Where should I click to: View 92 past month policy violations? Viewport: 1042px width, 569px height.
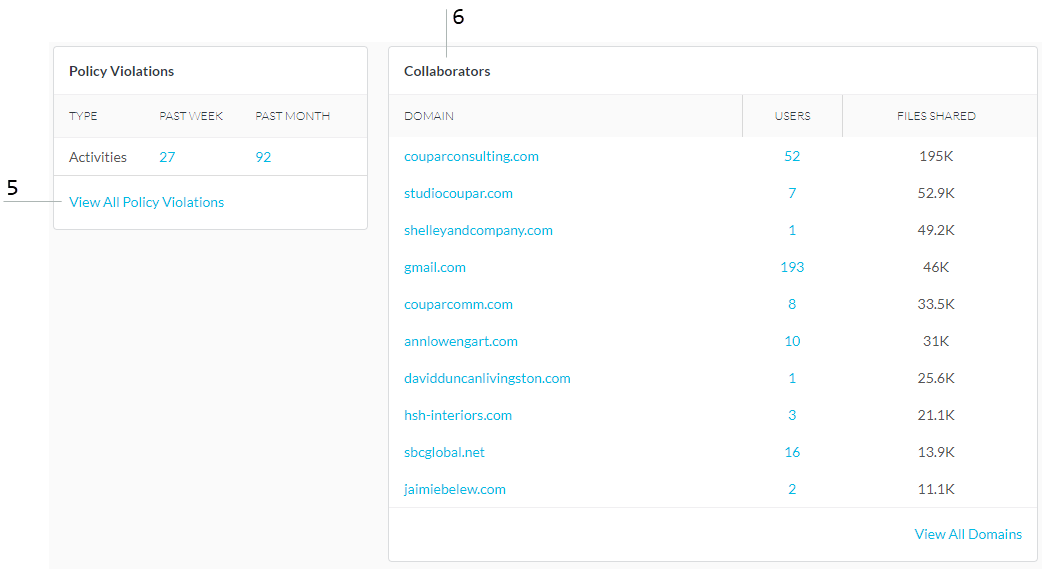pyautogui.click(x=263, y=157)
